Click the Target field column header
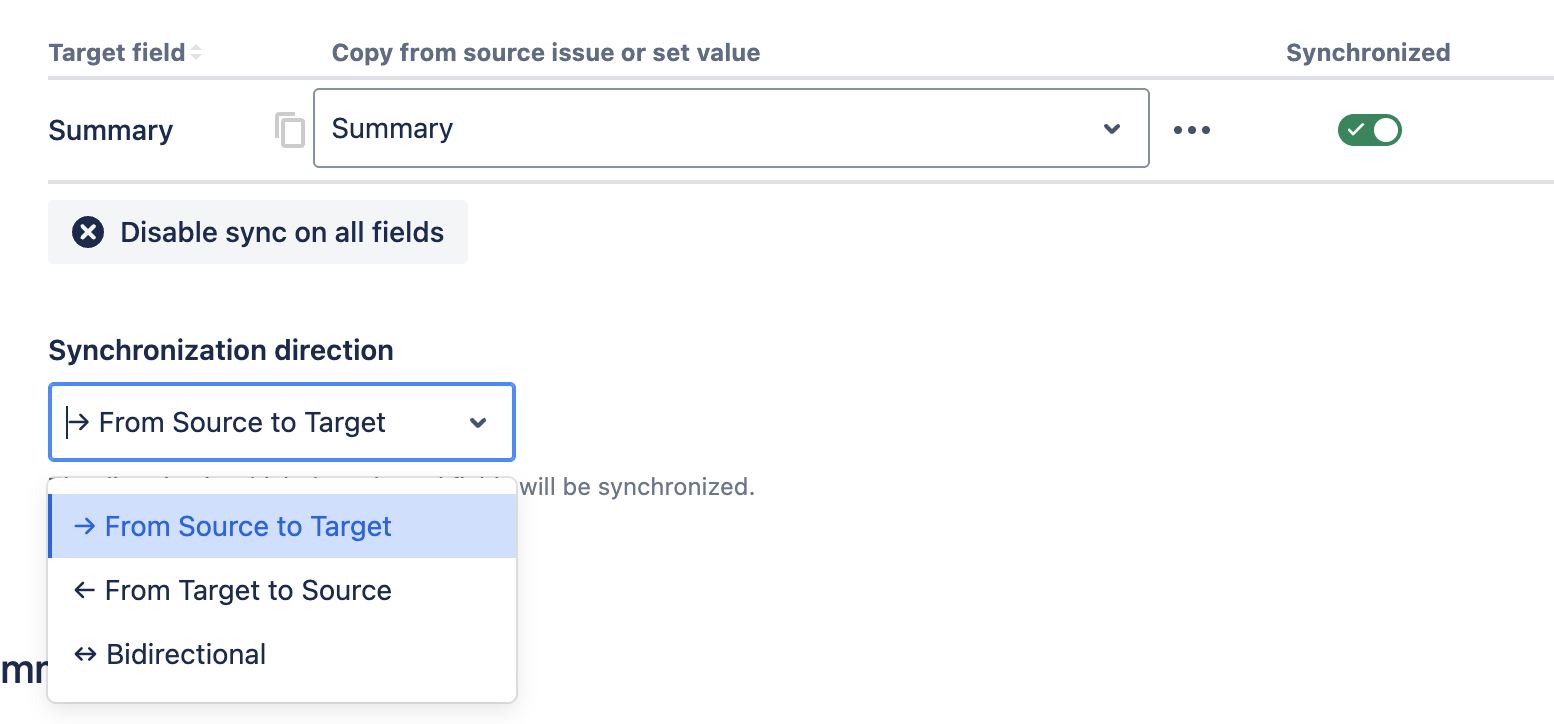This screenshot has height=724, width=1554. click(116, 53)
